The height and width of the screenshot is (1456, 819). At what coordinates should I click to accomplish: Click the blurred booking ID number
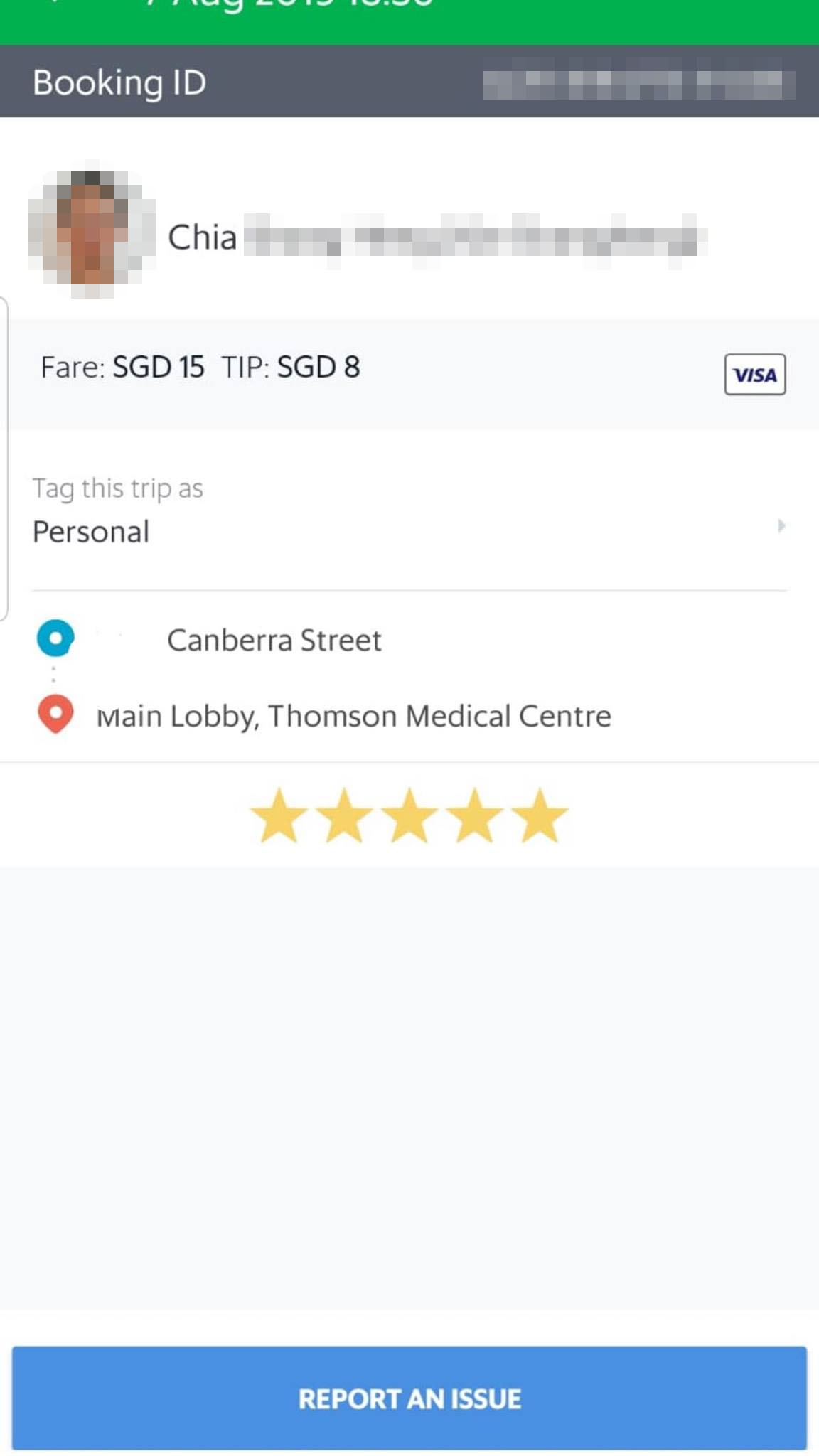638,84
